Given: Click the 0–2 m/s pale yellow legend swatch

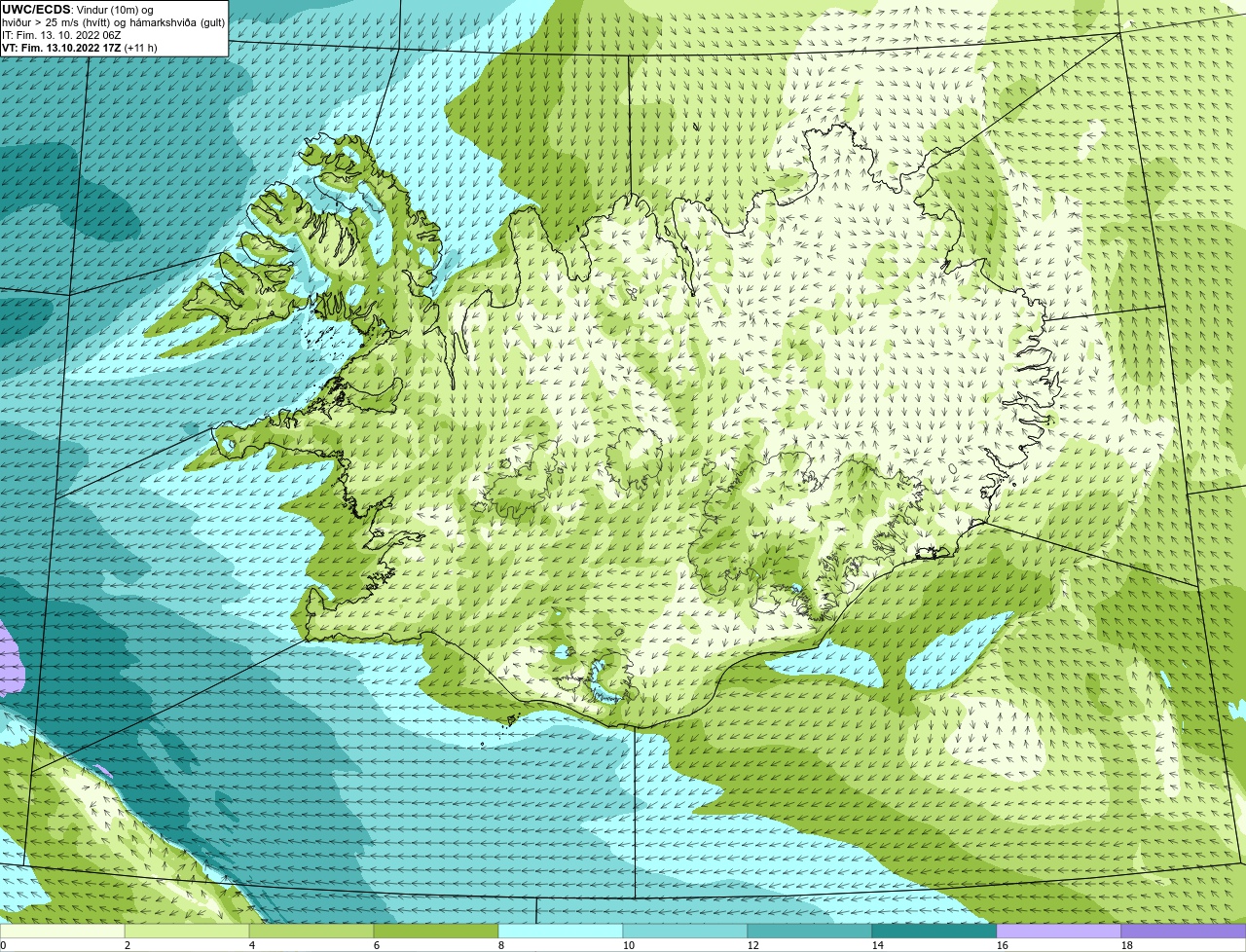Looking at the screenshot, I should pos(62,931).
